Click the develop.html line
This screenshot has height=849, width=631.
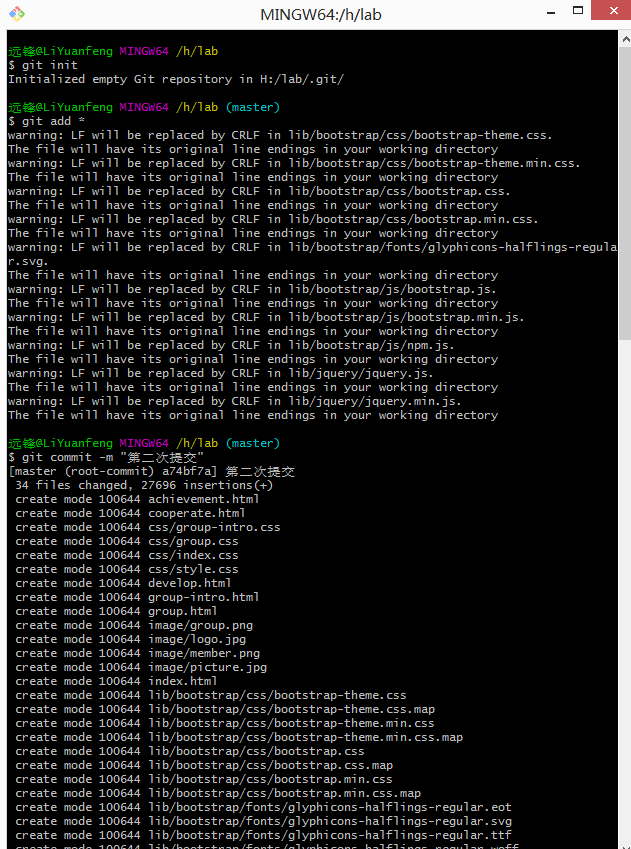pos(123,583)
